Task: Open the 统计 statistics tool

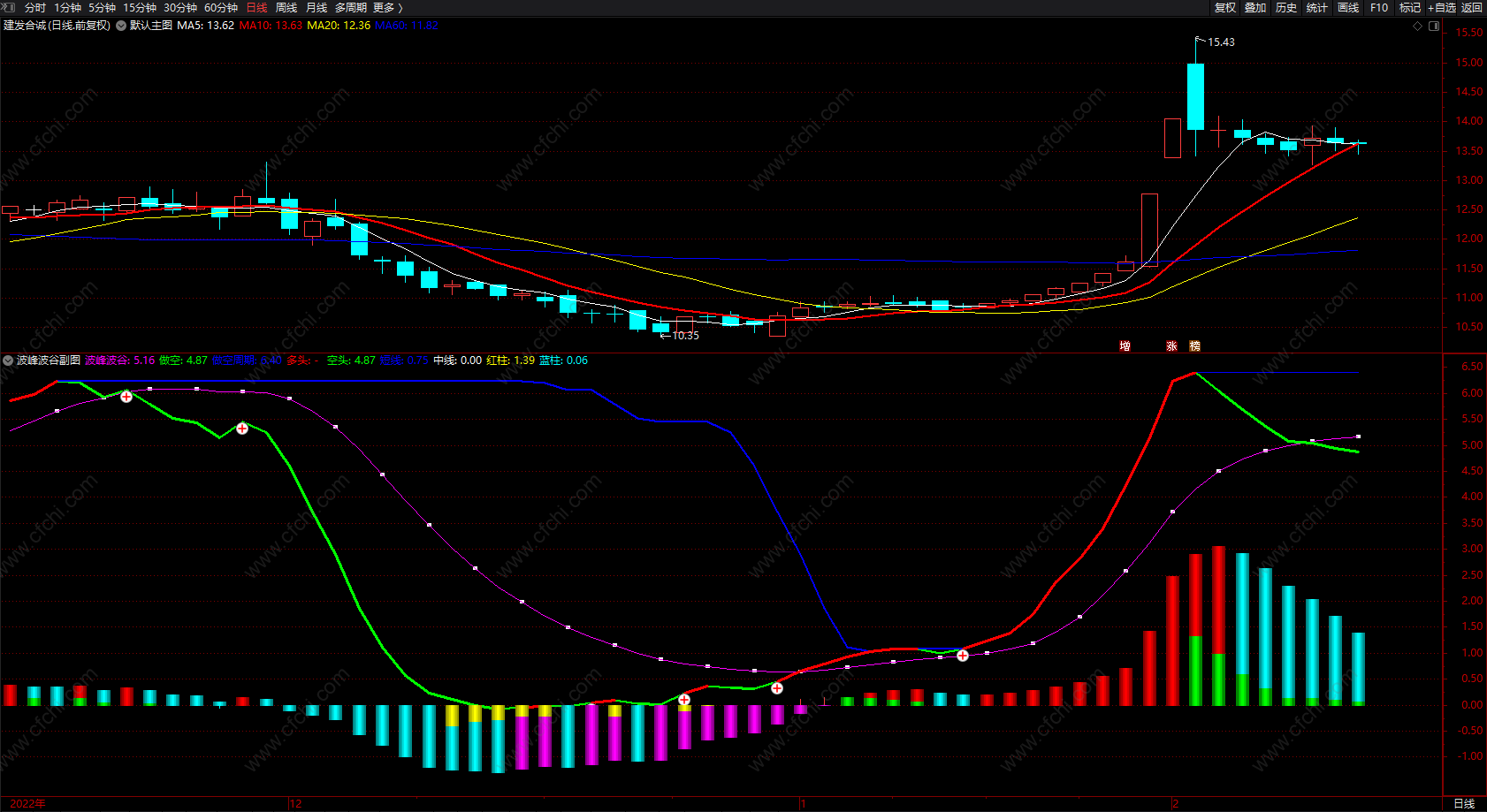Action: coord(1317,8)
